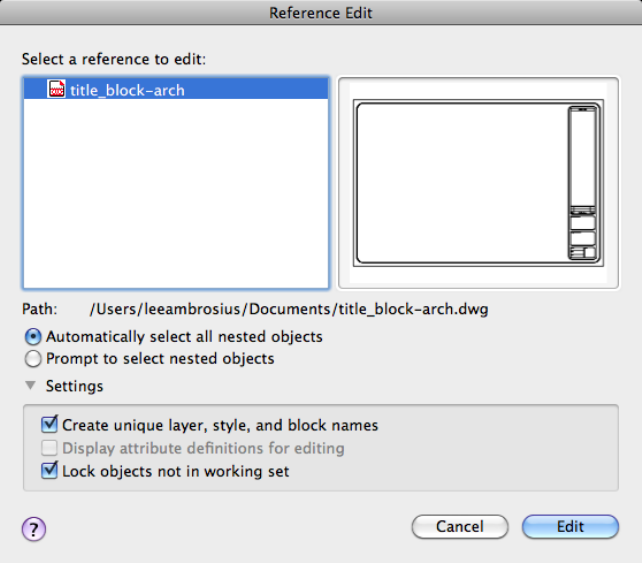Click the title_block-arch.dwg file path text
The width and height of the screenshot is (642, 563).
[x=289, y=309]
